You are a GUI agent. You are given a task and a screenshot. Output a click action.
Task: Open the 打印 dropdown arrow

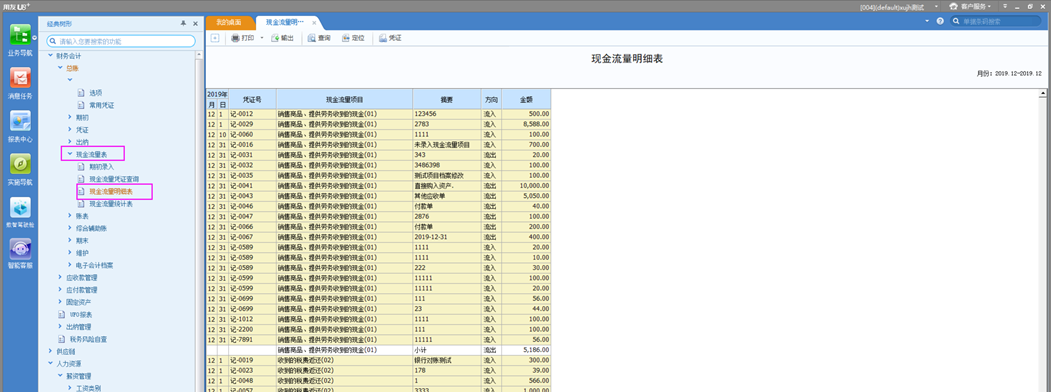point(262,38)
